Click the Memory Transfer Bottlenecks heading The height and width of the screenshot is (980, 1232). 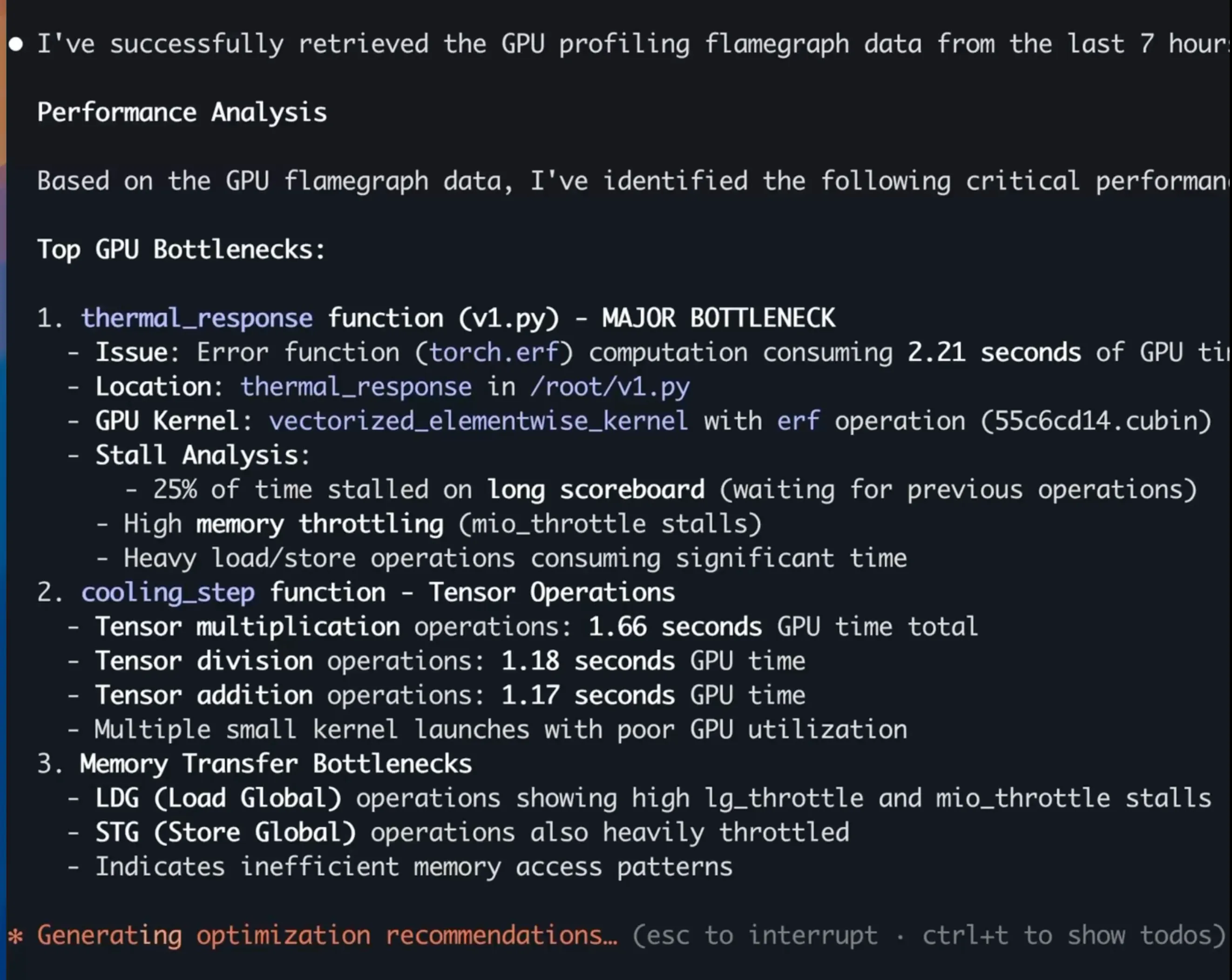point(276,764)
